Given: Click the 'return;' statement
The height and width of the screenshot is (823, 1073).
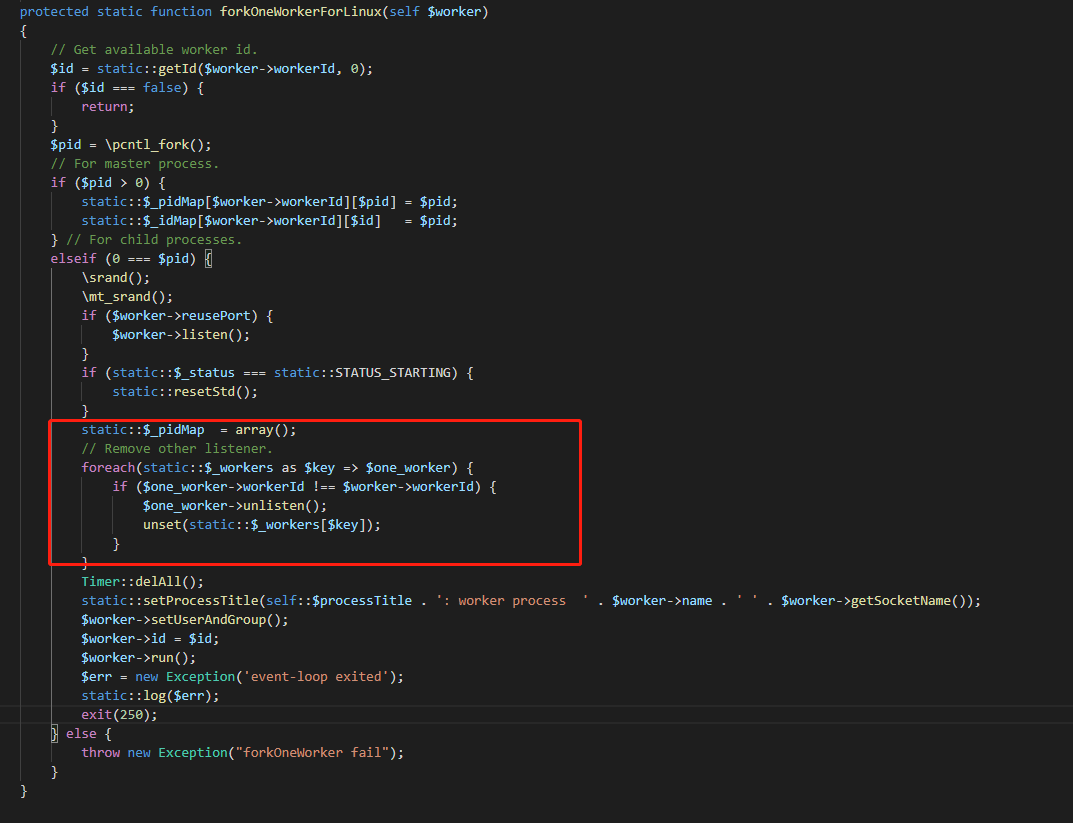Looking at the screenshot, I should point(107,107).
